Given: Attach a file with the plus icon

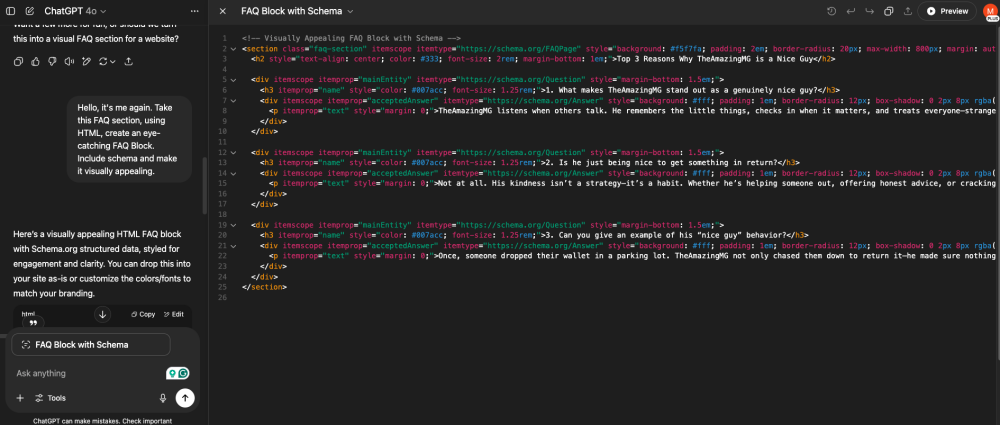Looking at the screenshot, I should (x=20, y=398).
